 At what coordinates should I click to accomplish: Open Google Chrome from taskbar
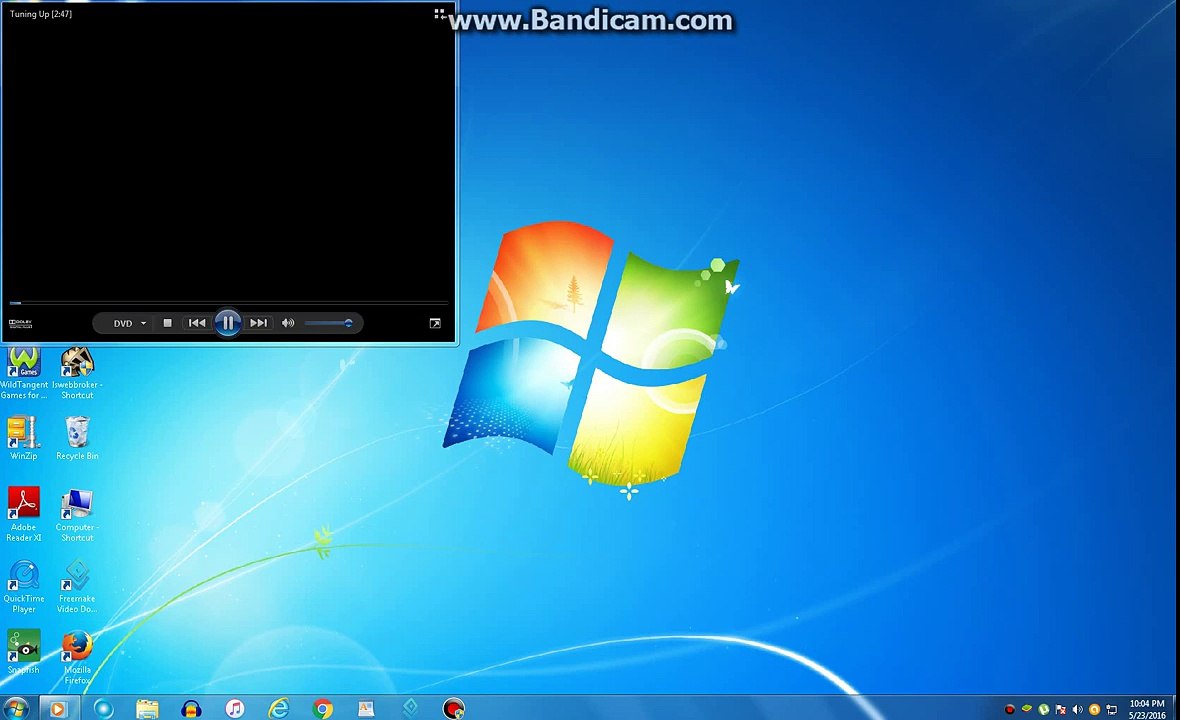click(323, 708)
